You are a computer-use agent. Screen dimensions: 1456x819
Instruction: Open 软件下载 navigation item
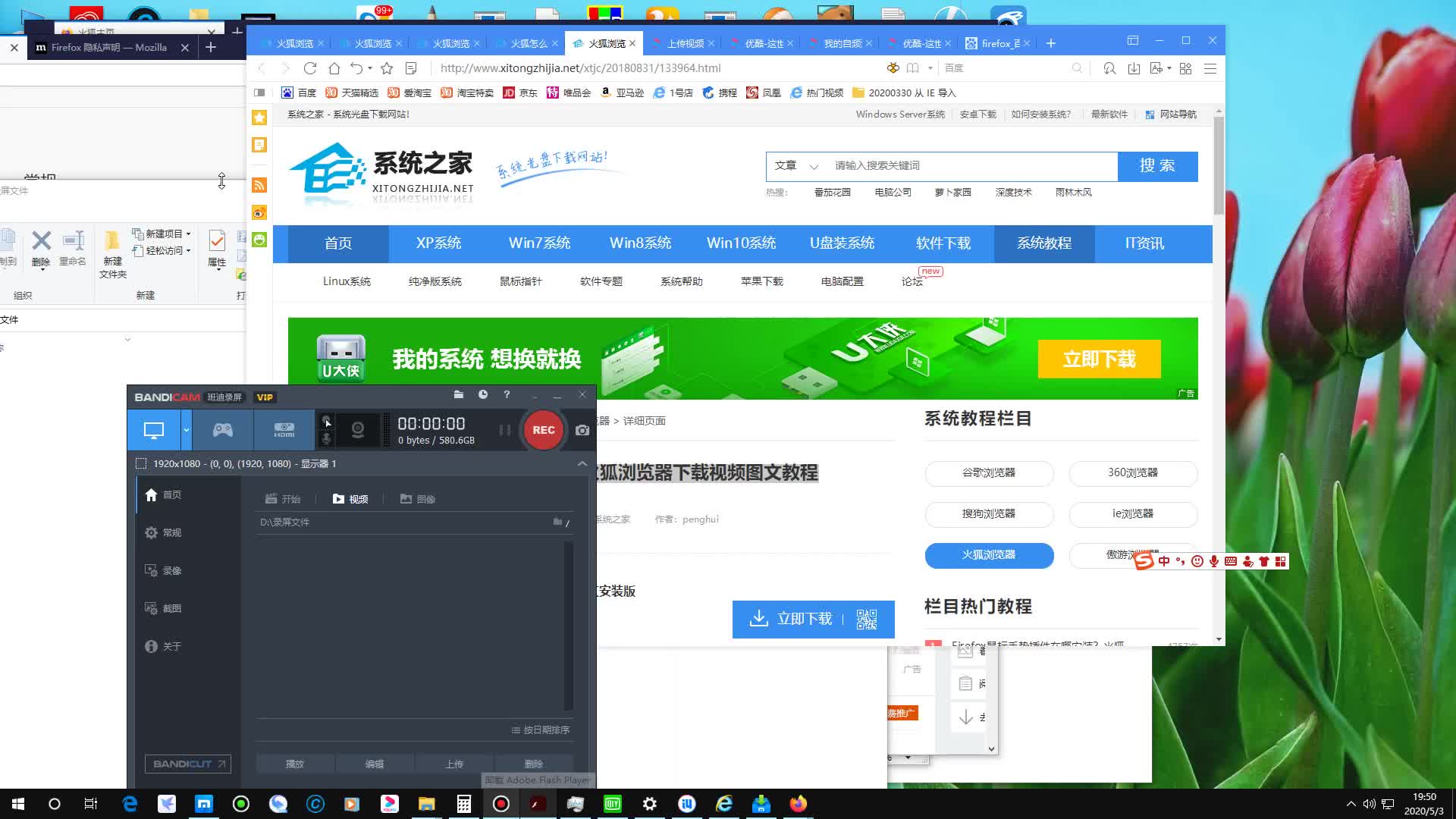943,243
